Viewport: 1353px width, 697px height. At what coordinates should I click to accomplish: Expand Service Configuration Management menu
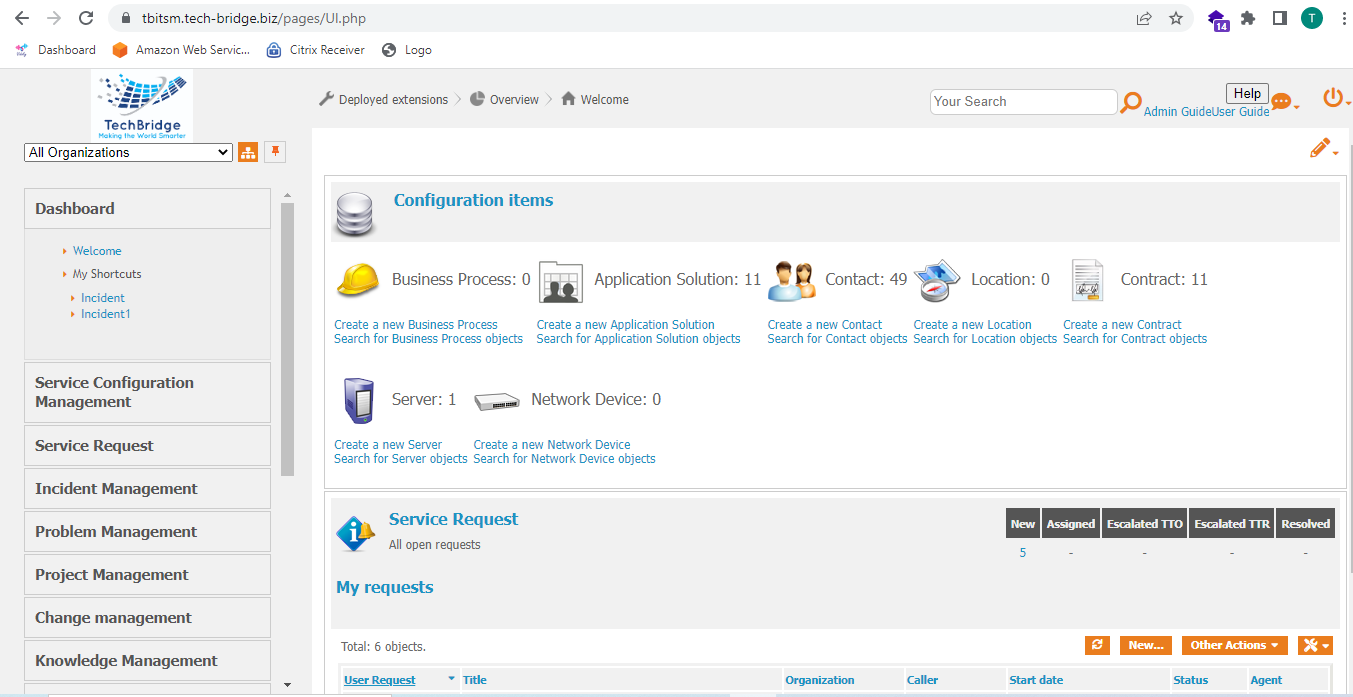(x=147, y=392)
